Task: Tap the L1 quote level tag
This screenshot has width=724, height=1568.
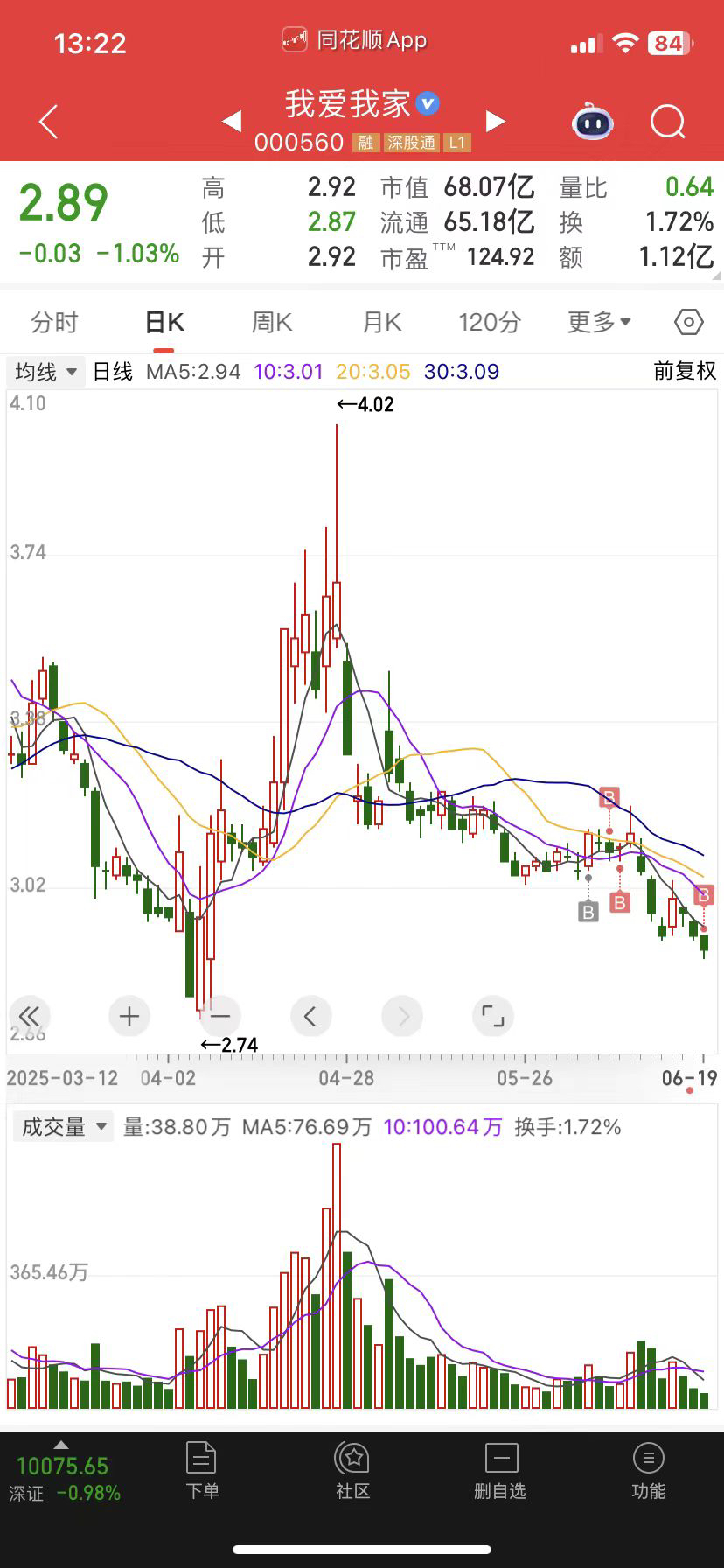Action: click(458, 143)
